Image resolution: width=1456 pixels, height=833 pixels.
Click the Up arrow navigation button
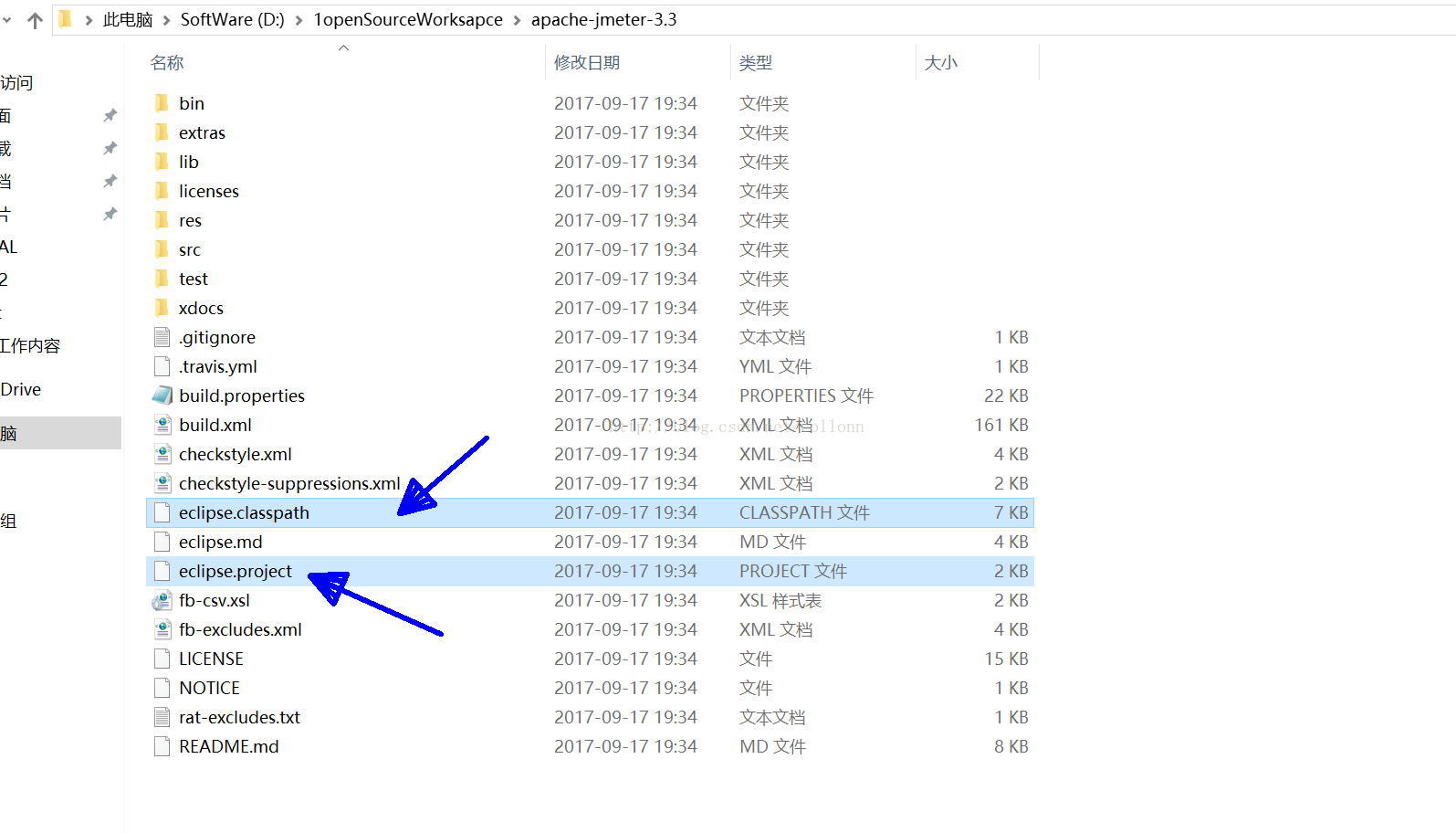click(x=35, y=20)
